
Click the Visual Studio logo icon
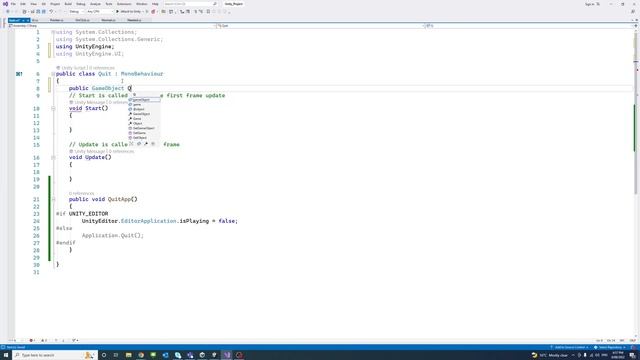(x=5, y=4)
